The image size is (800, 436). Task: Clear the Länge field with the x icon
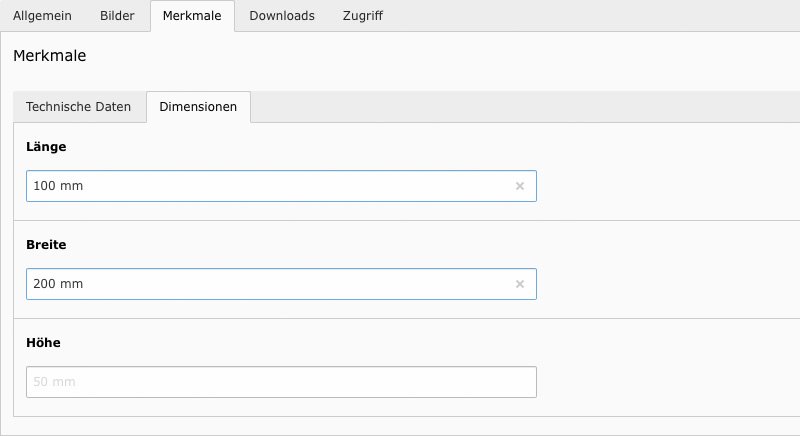(x=519, y=186)
